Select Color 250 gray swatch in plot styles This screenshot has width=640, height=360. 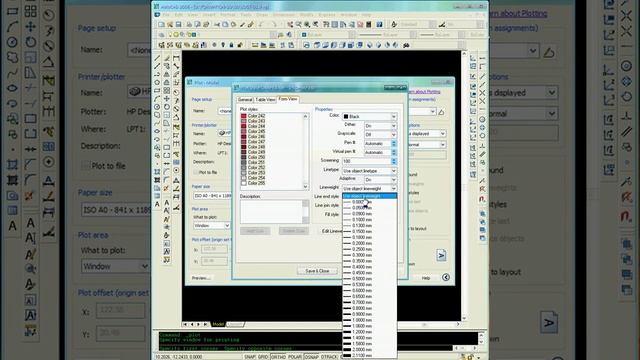point(244,157)
